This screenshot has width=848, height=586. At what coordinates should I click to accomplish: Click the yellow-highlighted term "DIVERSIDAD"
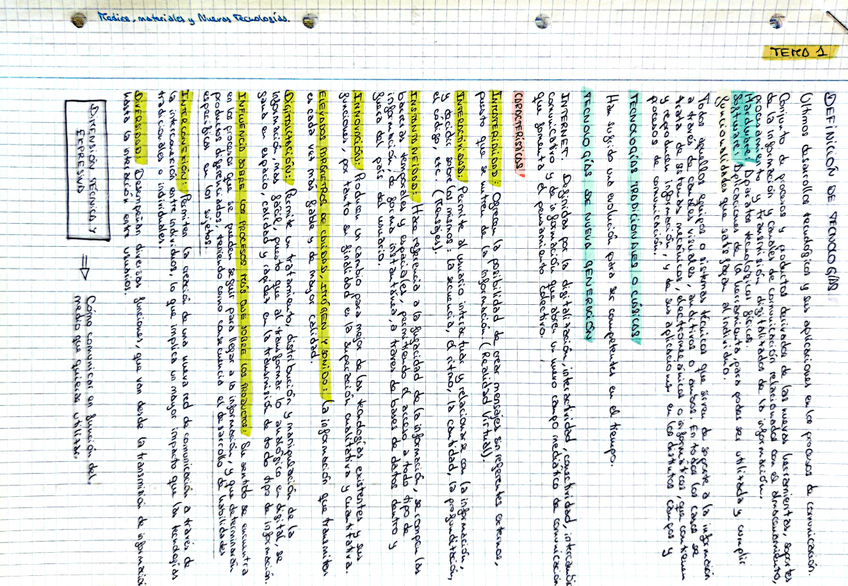(140, 126)
